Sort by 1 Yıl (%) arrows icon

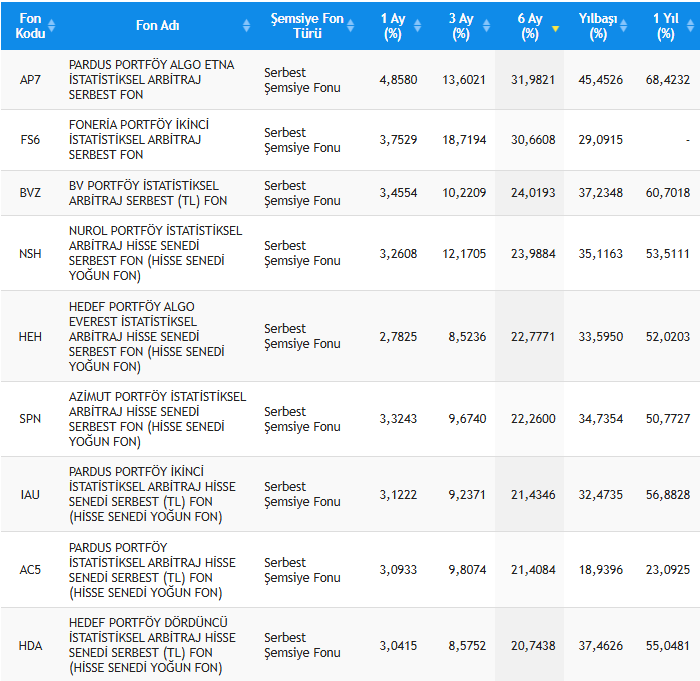click(690, 25)
